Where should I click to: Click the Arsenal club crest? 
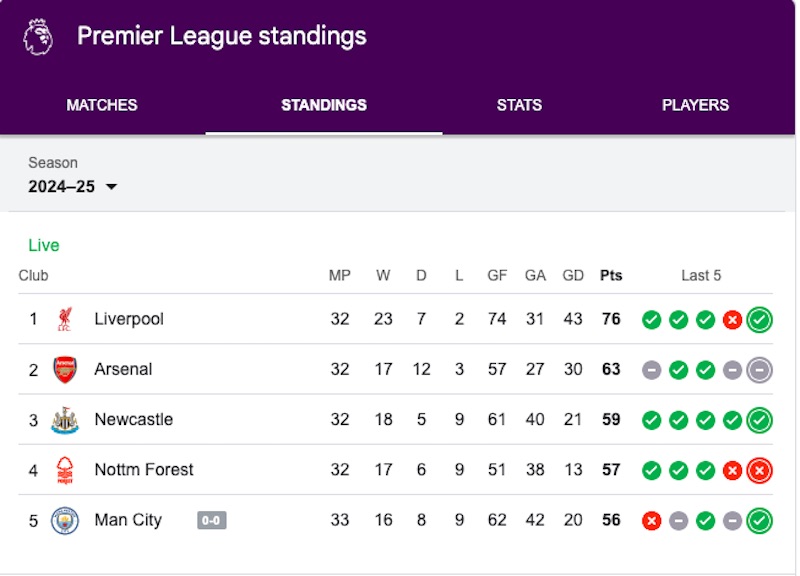(65, 369)
